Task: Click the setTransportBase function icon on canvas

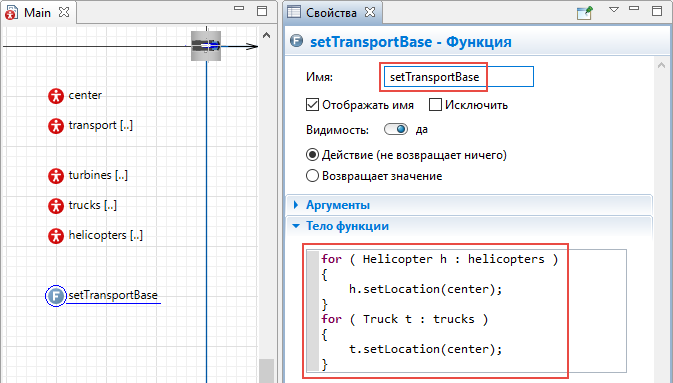Action: 56,296
